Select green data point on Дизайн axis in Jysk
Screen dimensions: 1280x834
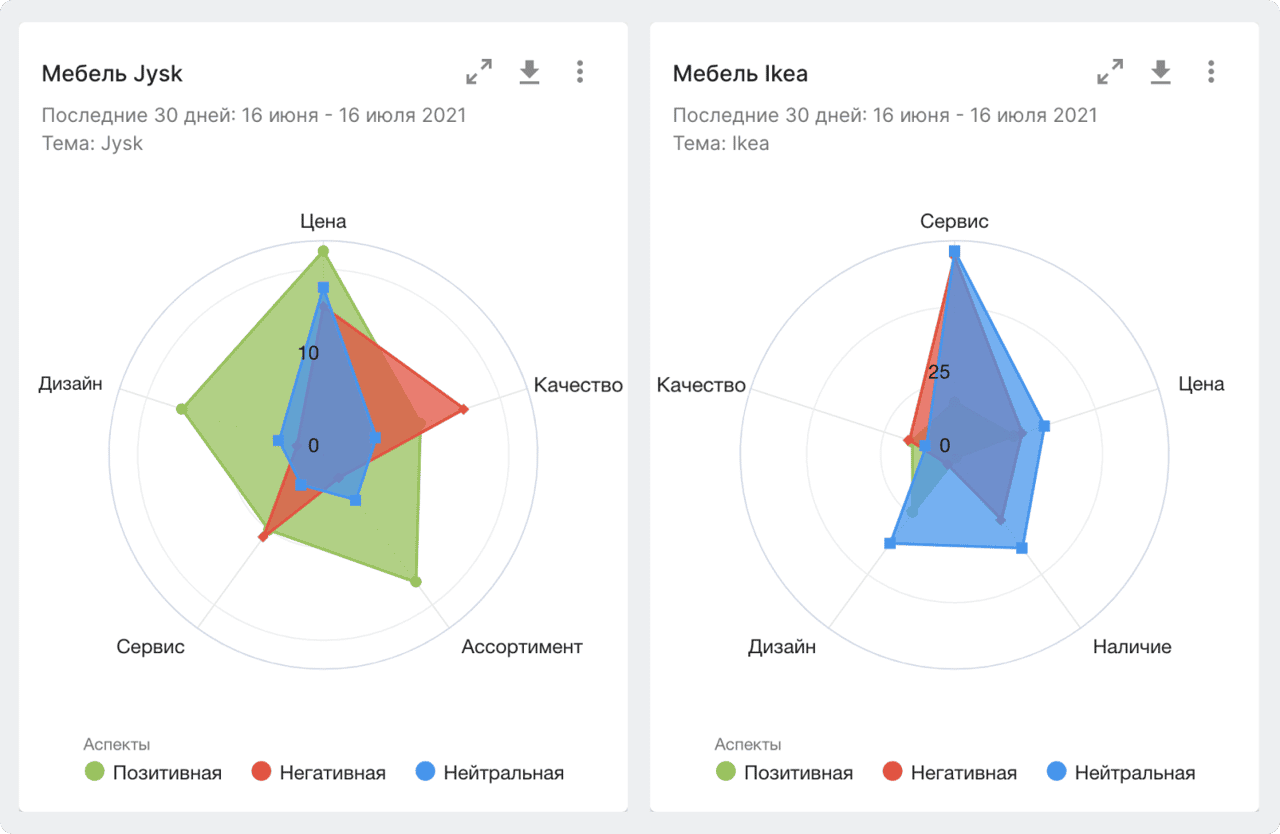(x=182, y=409)
